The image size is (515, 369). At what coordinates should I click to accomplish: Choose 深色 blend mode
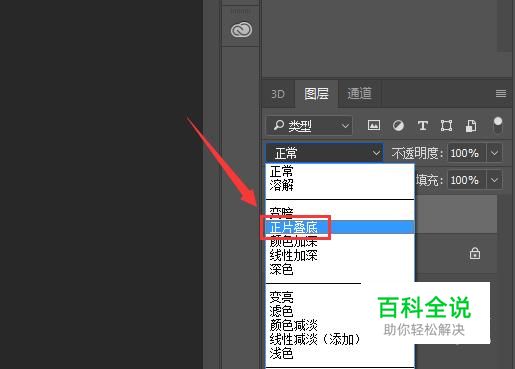[x=340, y=269]
